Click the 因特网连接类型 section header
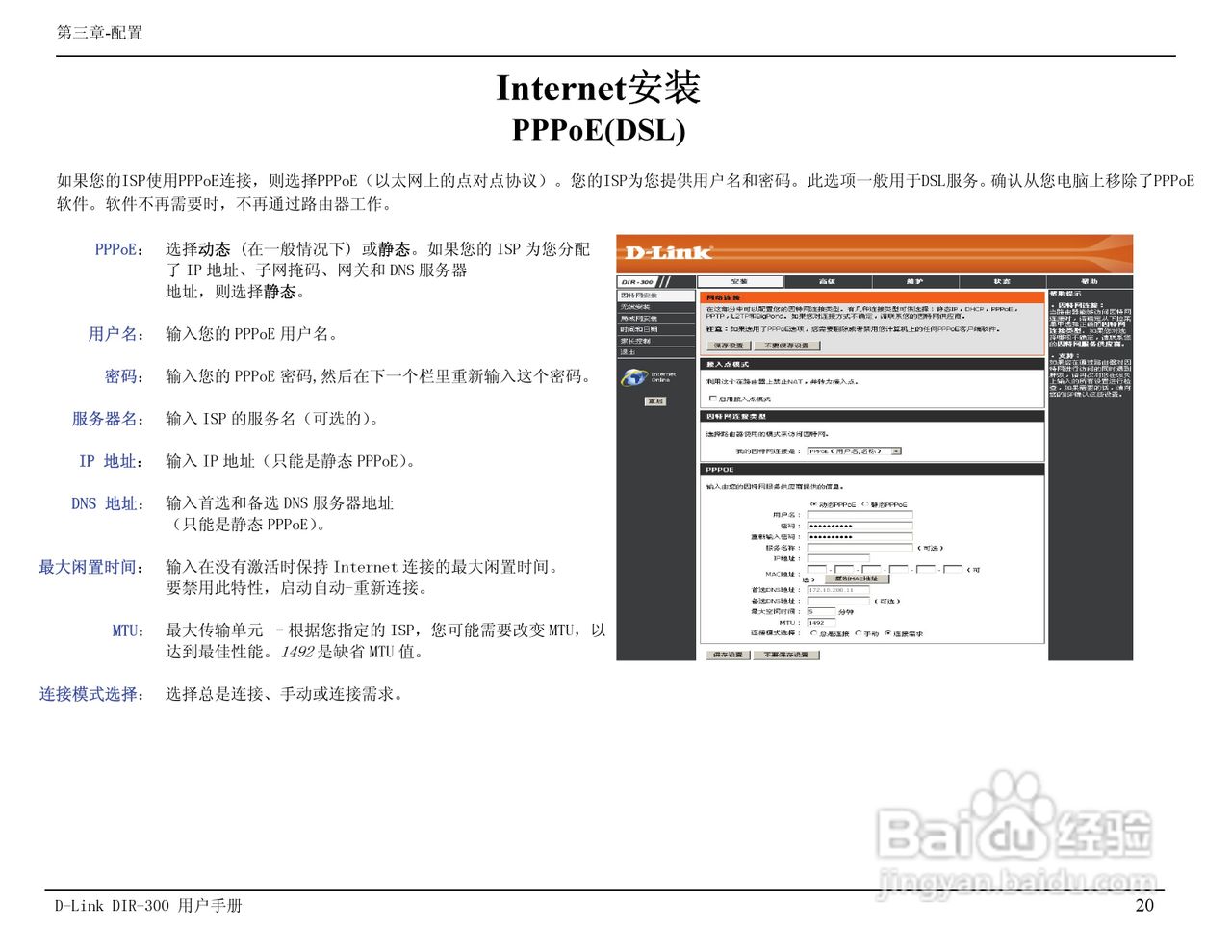Viewport: 1232px width, 952px height. (872, 417)
